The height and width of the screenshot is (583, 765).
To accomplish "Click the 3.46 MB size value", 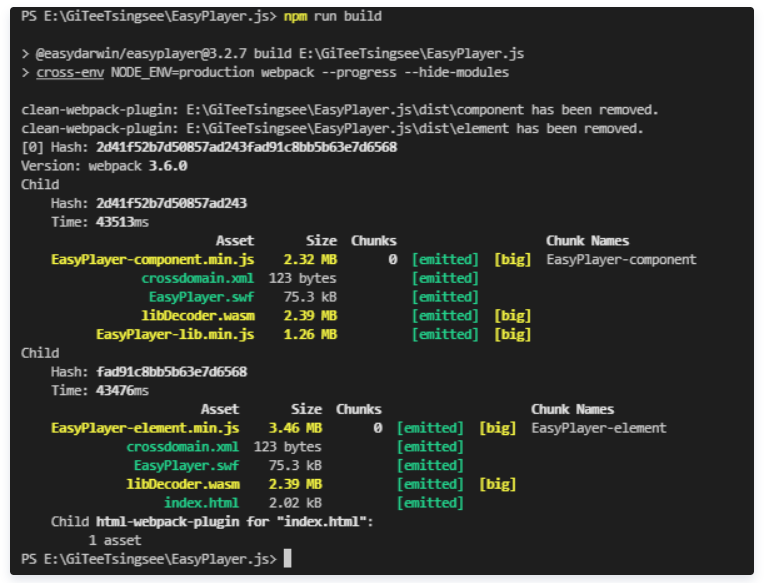I will [295, 428].
